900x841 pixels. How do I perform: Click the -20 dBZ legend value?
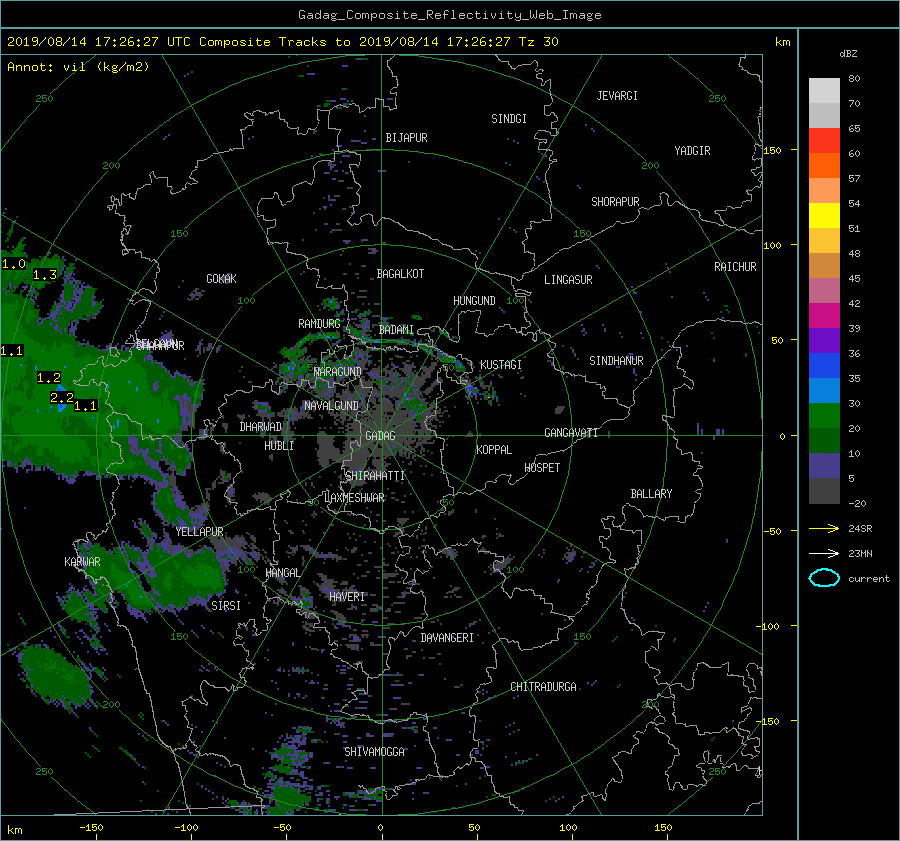tap(856, 503)
